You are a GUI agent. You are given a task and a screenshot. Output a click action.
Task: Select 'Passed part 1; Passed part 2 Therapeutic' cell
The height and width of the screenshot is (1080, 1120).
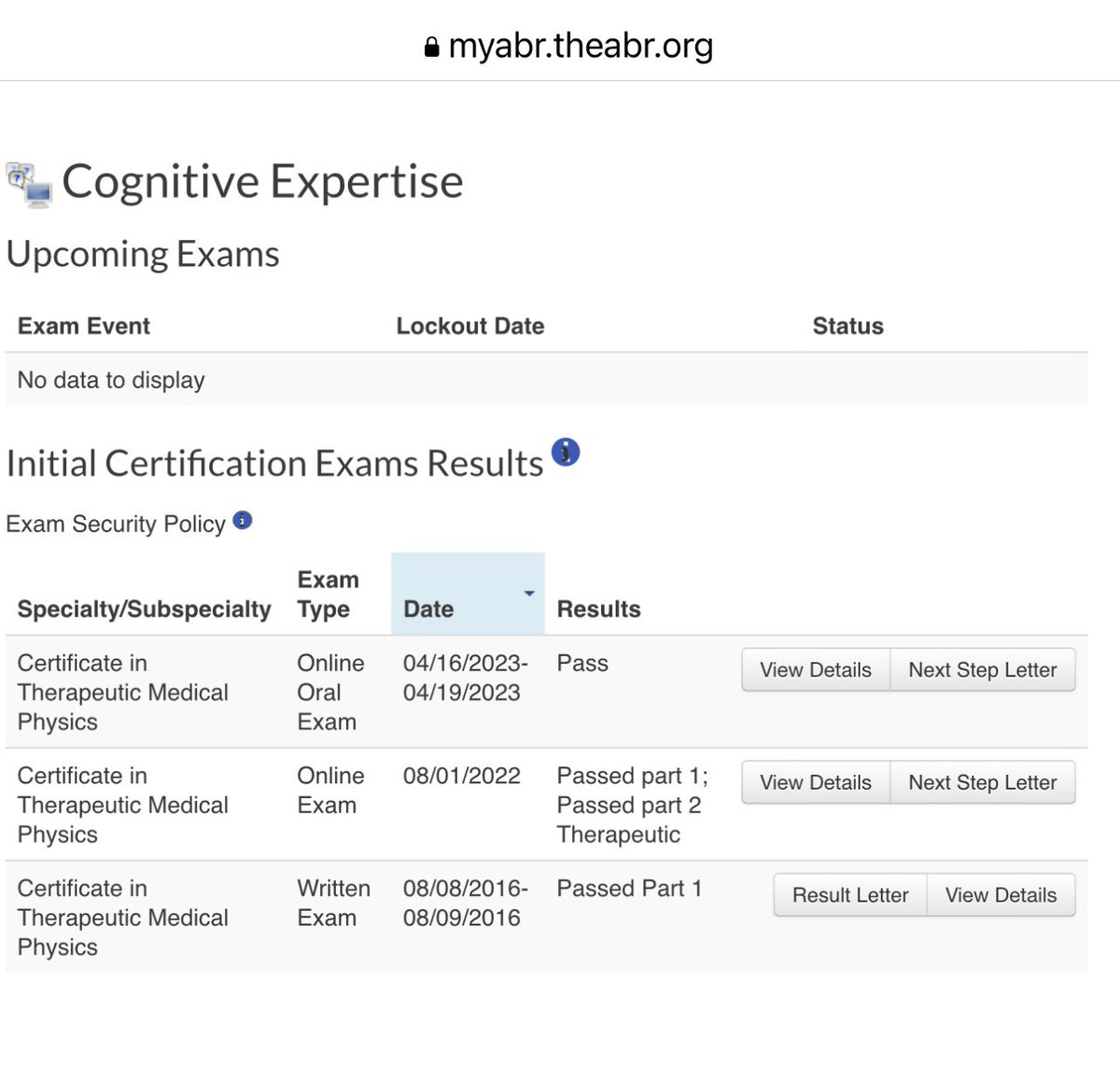point(633,806)
